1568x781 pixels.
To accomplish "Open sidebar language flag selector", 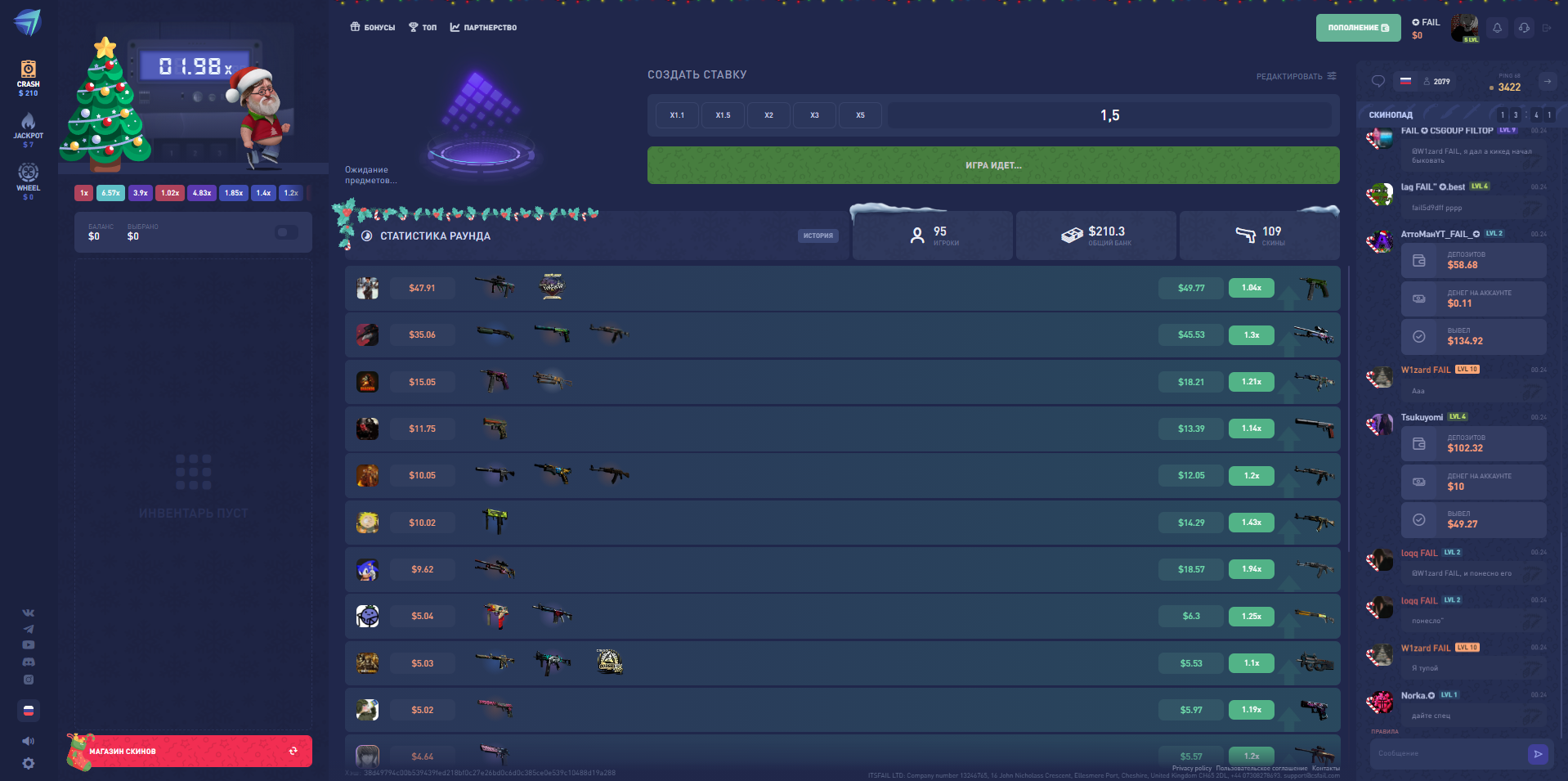I will coord(29,711).
